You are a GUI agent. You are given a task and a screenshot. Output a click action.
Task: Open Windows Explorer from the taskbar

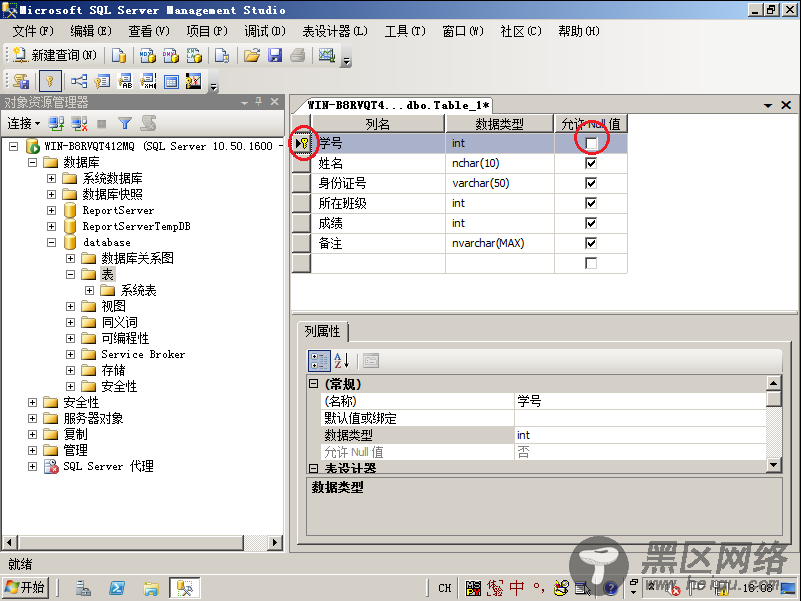[151, 588]
